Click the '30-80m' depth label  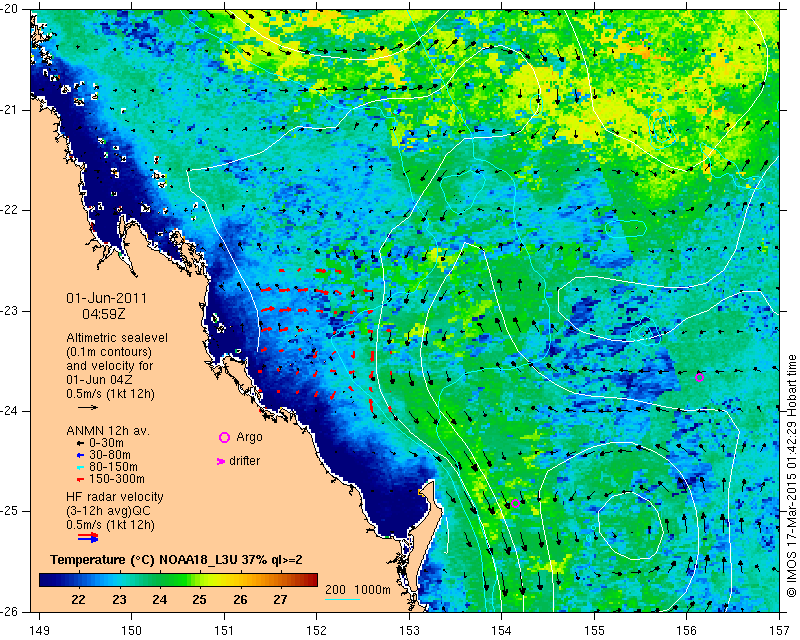tap(110, 455)
